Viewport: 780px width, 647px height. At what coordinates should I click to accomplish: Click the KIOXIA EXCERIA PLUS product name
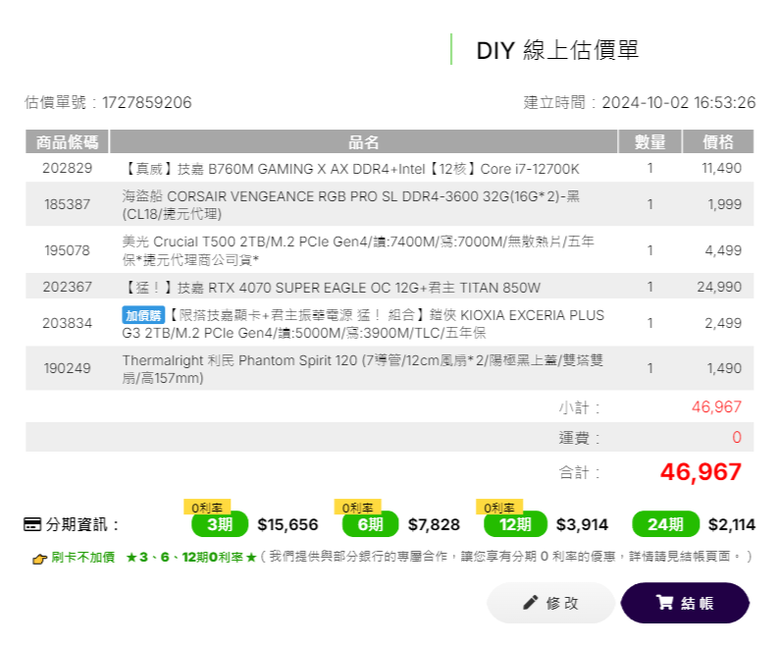point(363,324)
